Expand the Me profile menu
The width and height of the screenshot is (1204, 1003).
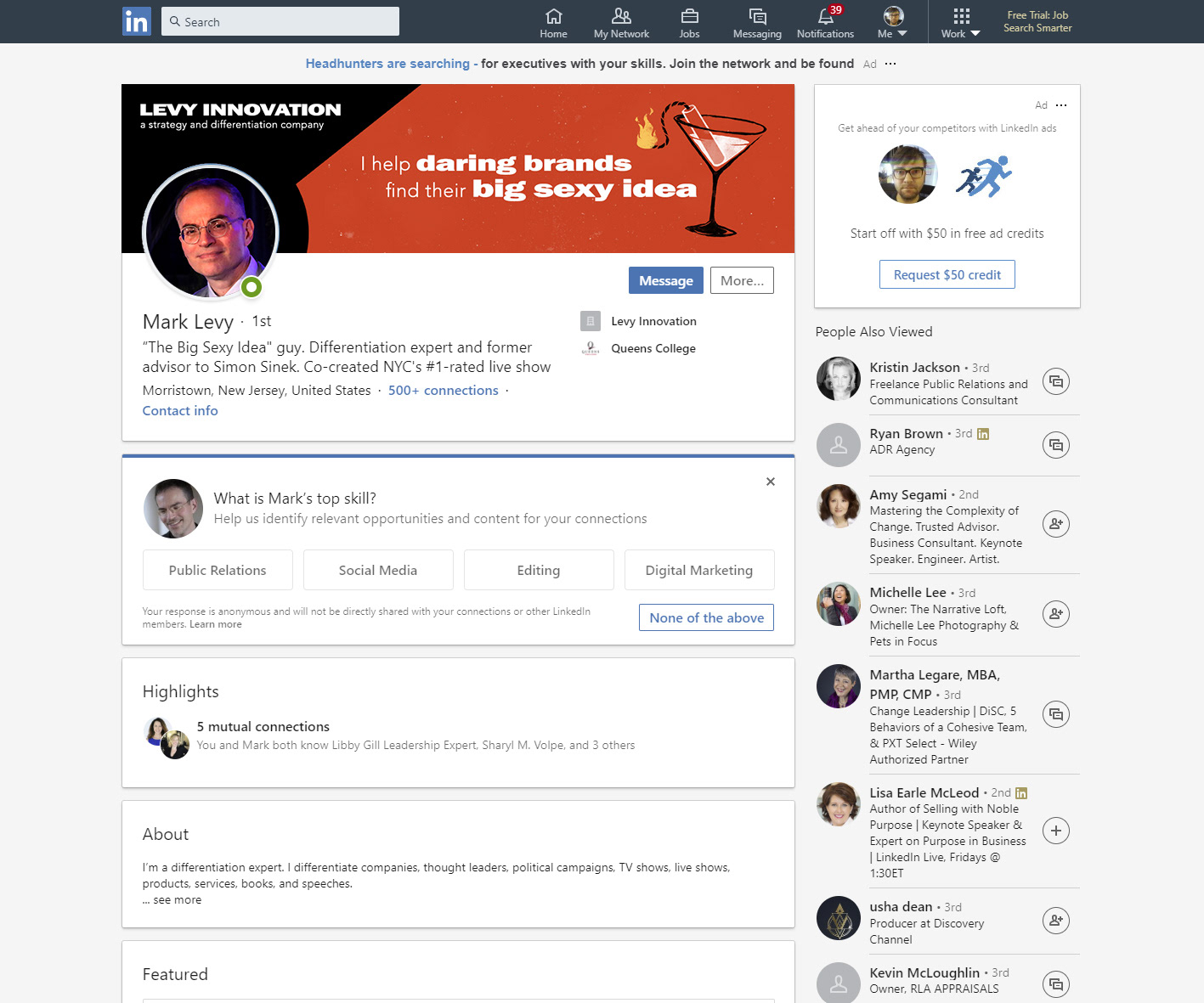point(892,23)
